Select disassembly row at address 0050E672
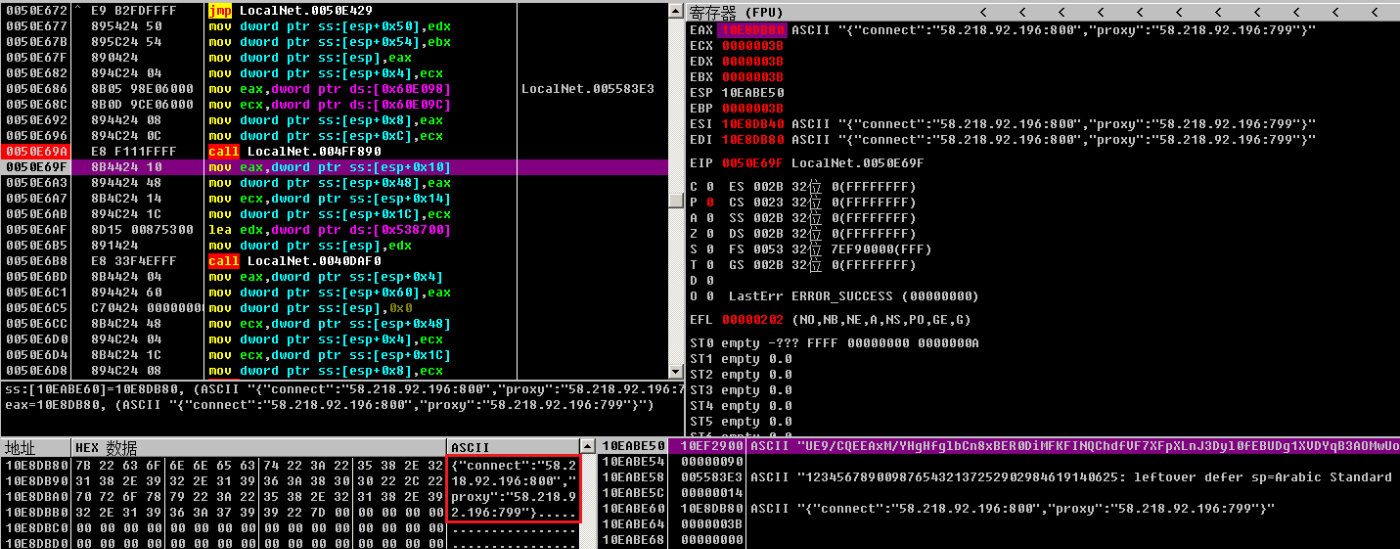 (x=334, y=10)
